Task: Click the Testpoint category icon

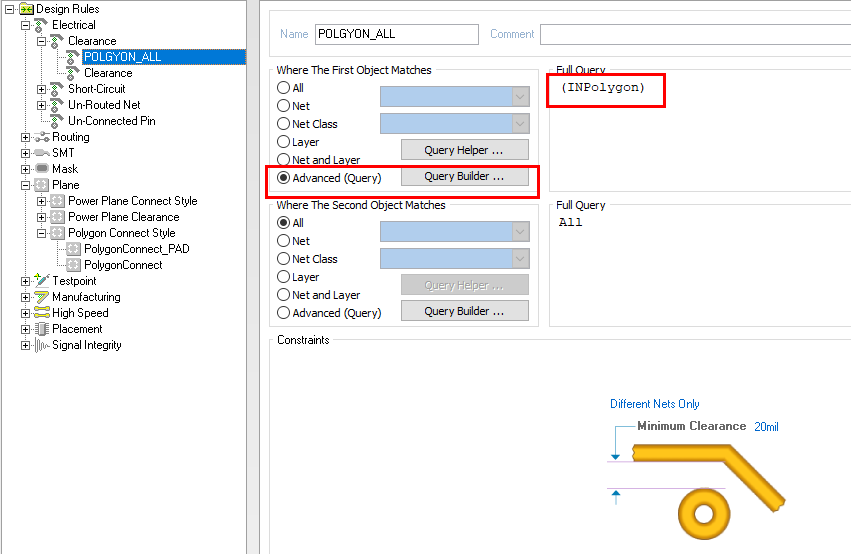Action: [41, 281]
